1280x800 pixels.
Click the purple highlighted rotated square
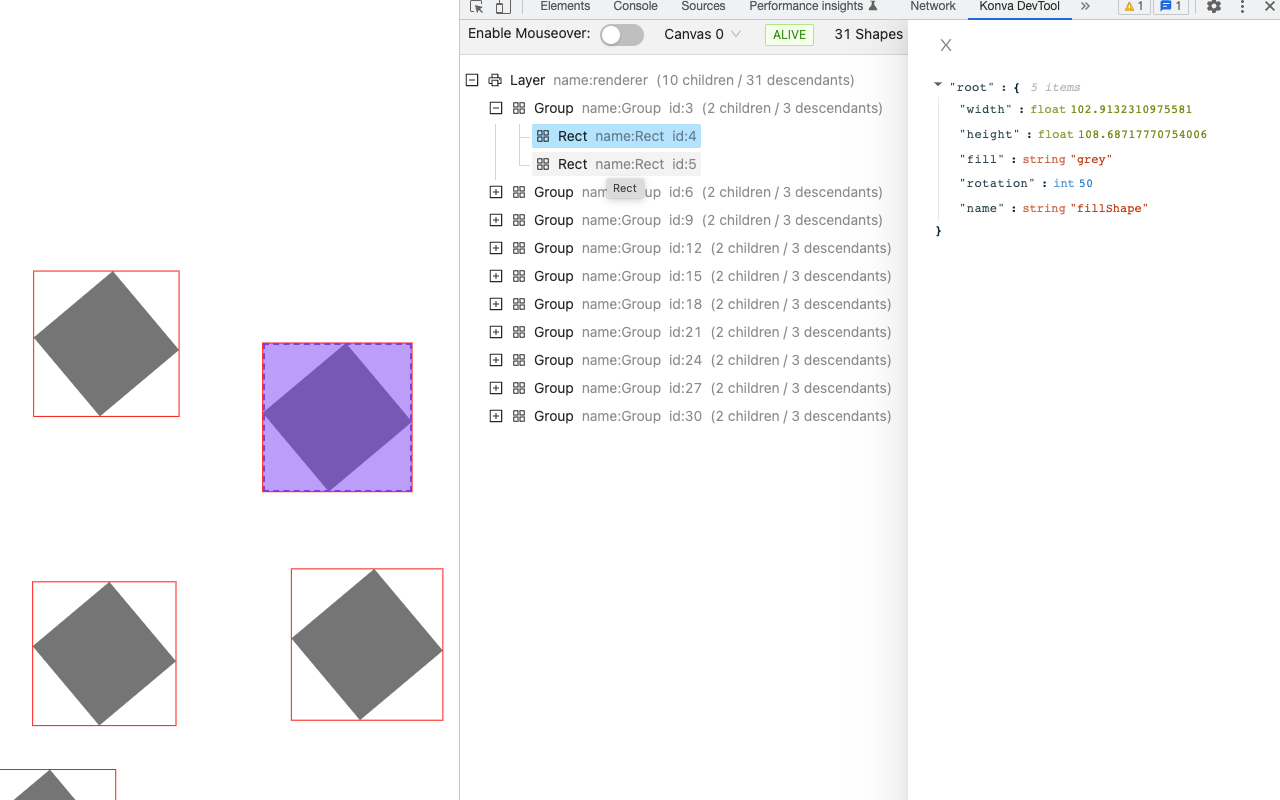click(x=337, y=418)
